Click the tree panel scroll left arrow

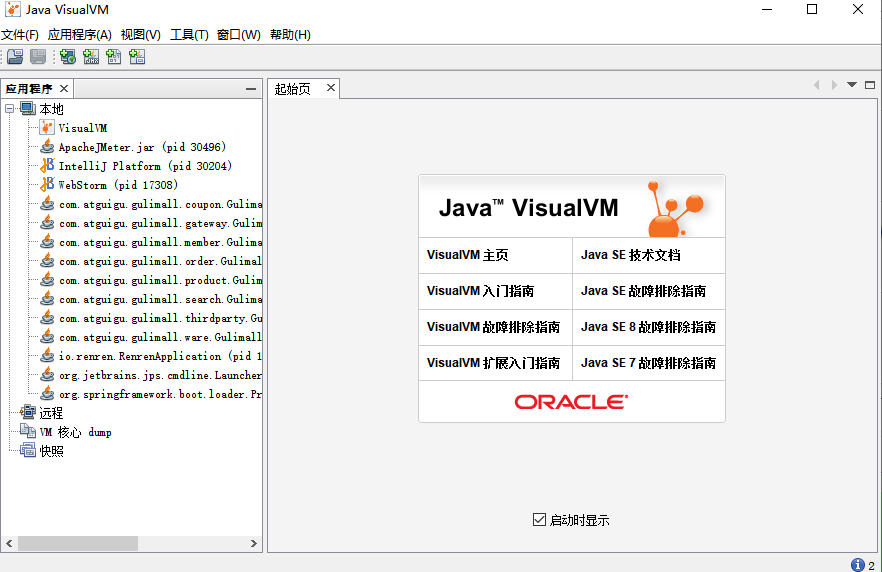click(x=9, y=543)
